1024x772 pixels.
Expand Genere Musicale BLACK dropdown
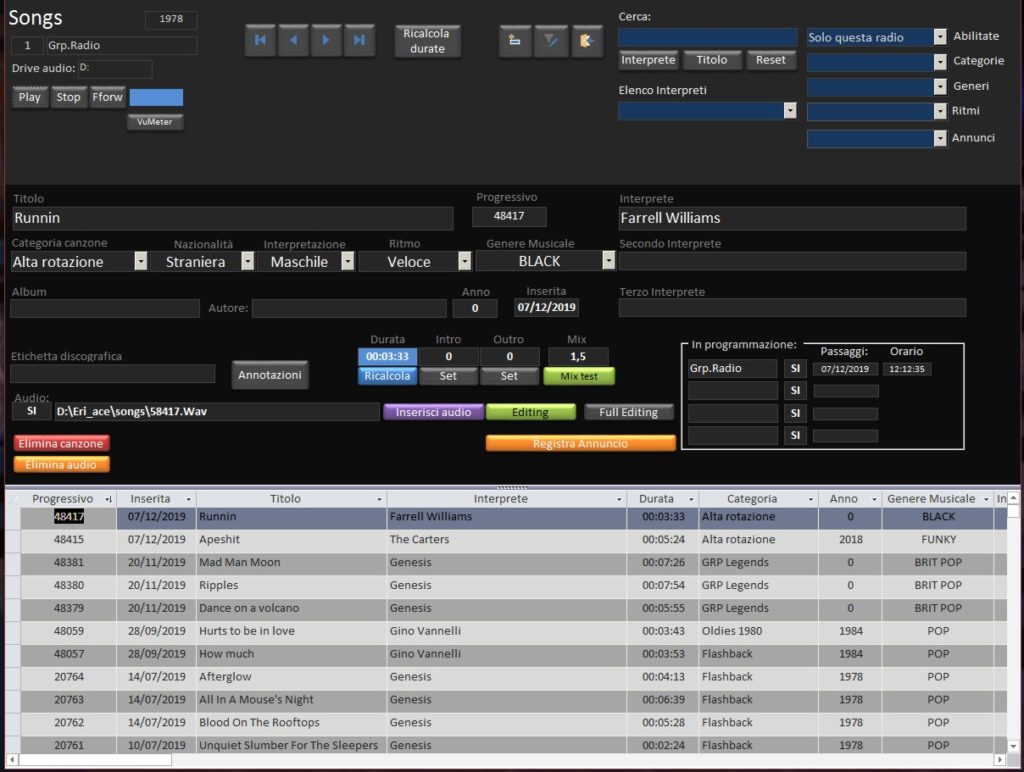(609, 261)
